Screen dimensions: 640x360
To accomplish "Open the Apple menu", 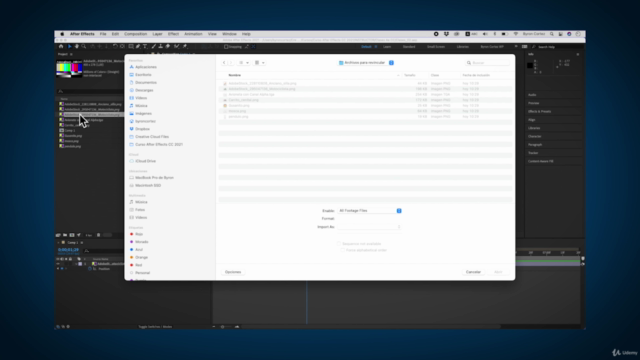I will [x=62, y=34].
